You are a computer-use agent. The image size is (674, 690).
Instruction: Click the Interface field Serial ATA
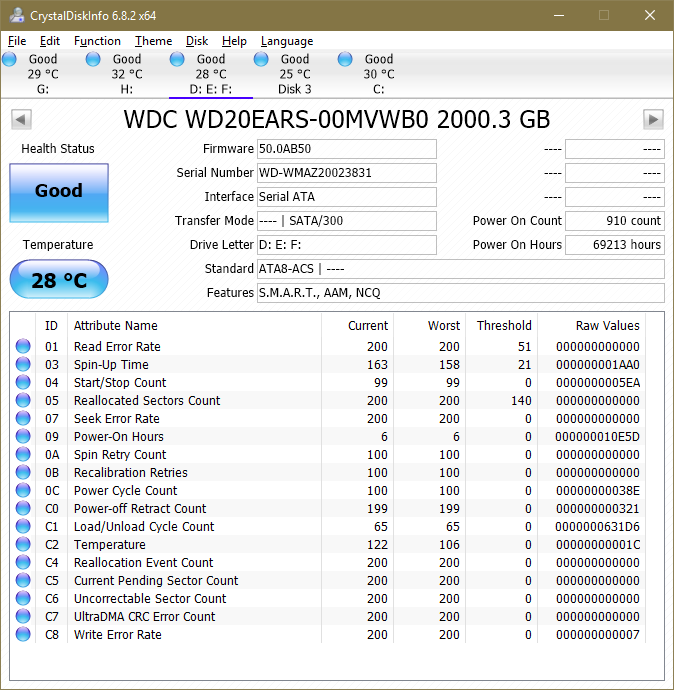point(347,197)
